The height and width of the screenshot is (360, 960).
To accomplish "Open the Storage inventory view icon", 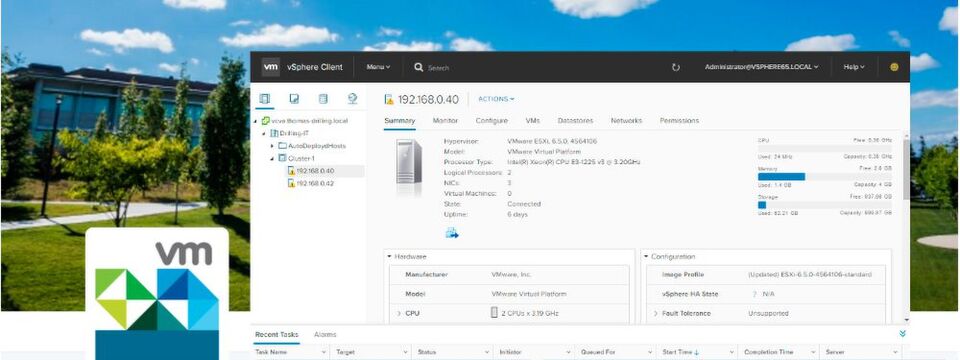I will point(323,99).
